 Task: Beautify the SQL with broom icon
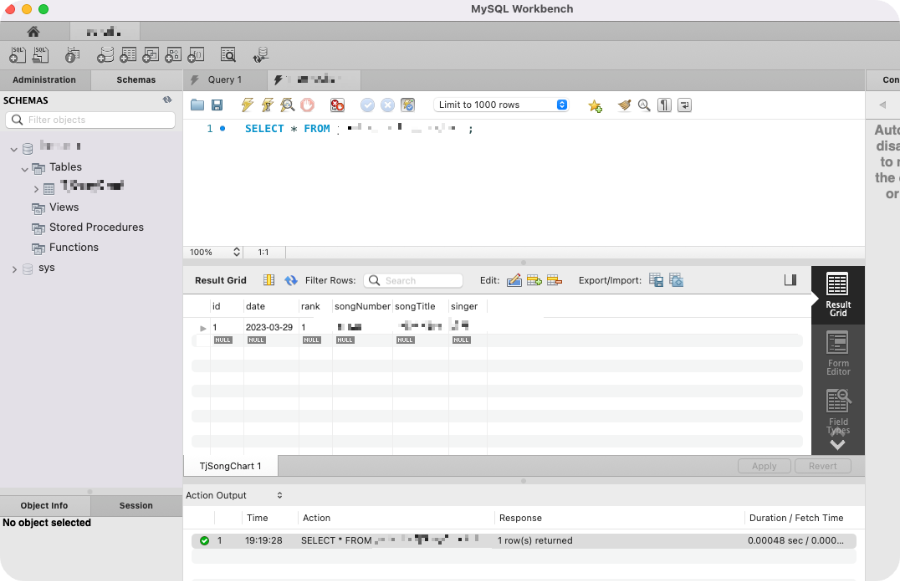(x=624, y=105)
